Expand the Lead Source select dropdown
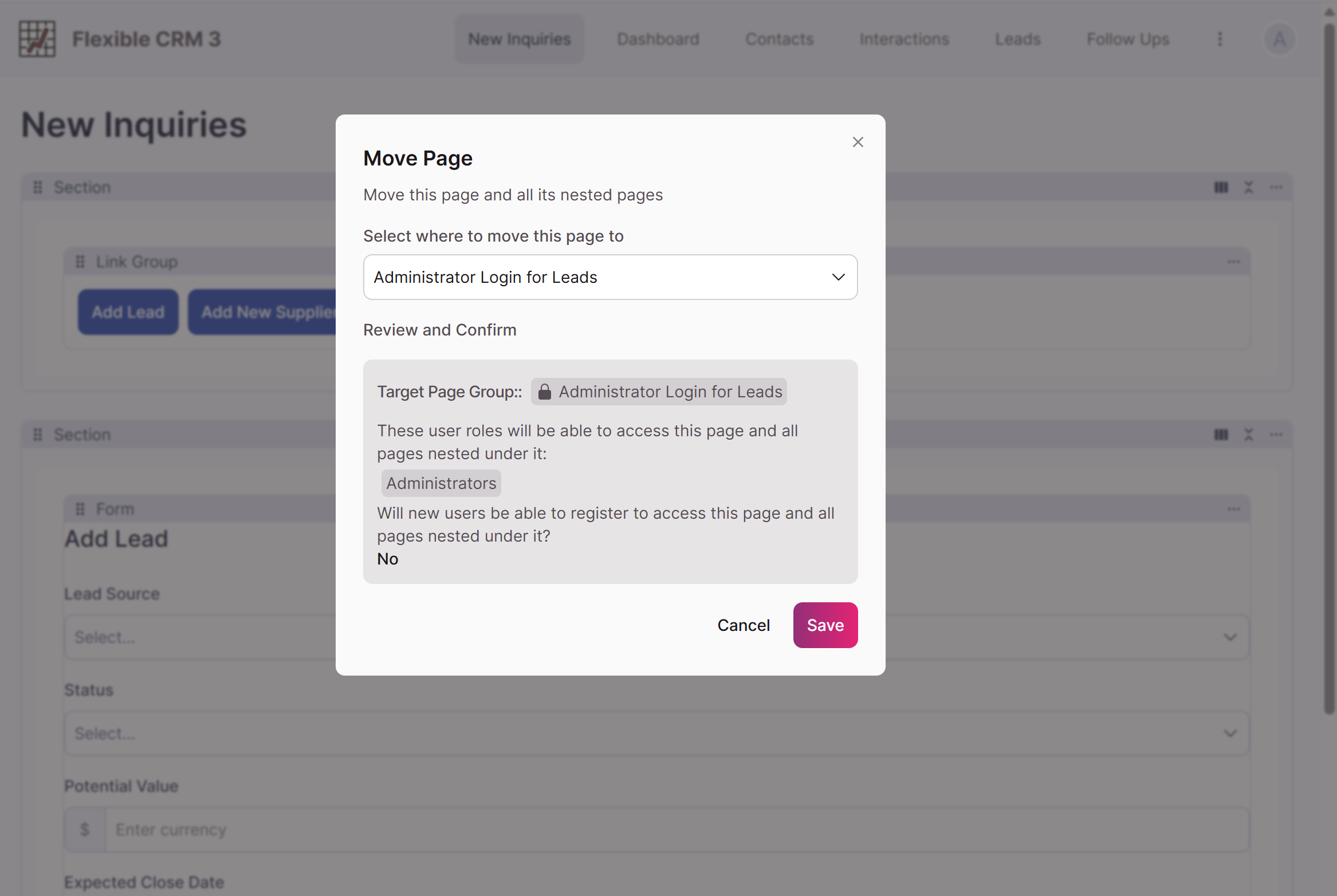 (x=1229, y=637)
